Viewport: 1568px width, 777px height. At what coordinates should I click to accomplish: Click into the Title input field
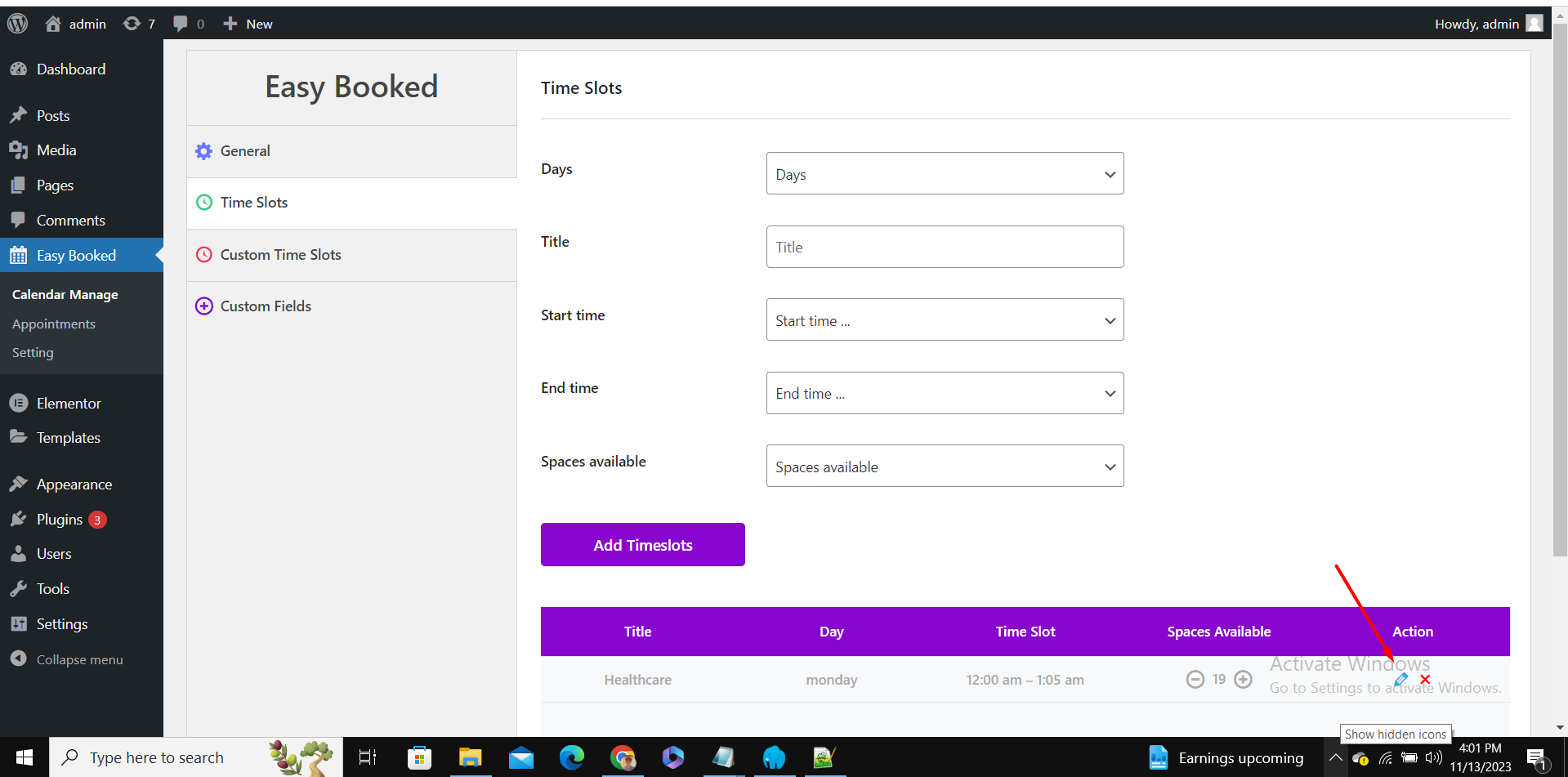pos(945,247)
